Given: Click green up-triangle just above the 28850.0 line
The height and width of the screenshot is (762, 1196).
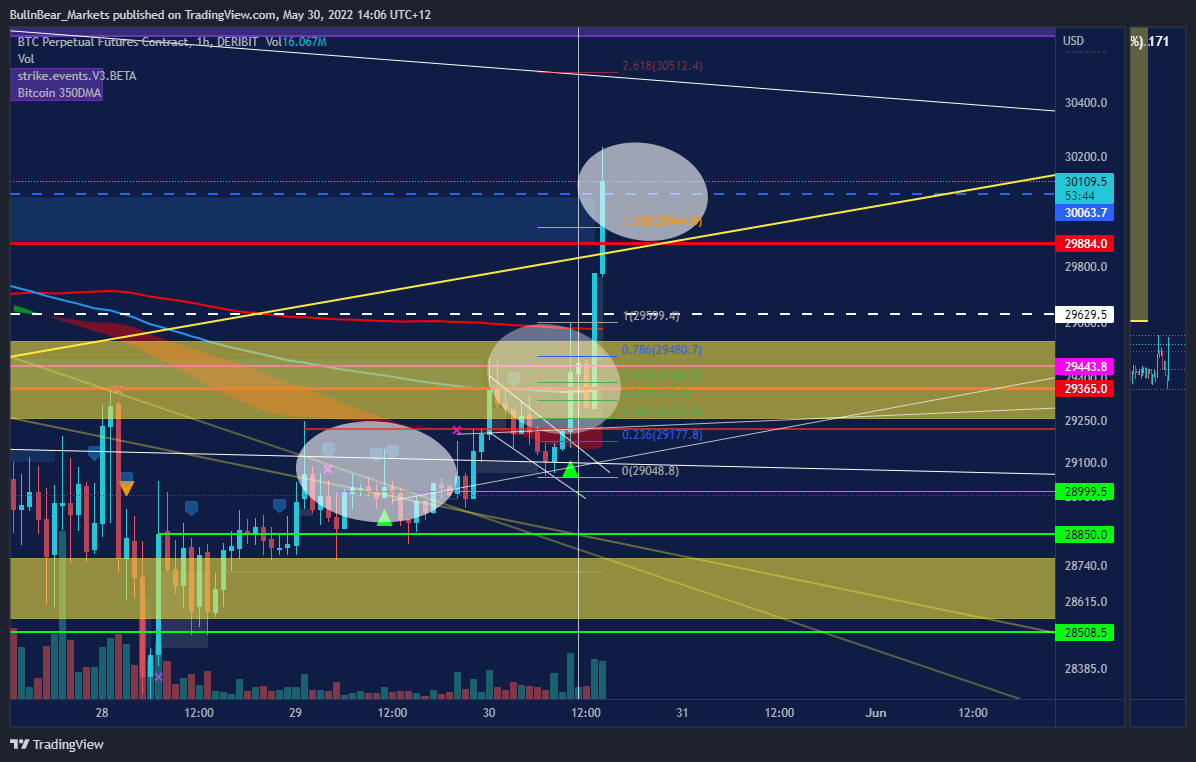Looking at the screenshot, I should 384,519.
